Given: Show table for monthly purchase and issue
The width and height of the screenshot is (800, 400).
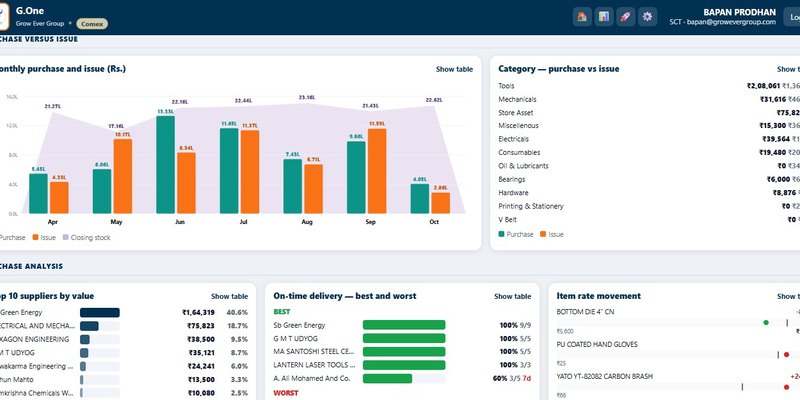Looking at the screenshot, I should [x=454, y=69].
